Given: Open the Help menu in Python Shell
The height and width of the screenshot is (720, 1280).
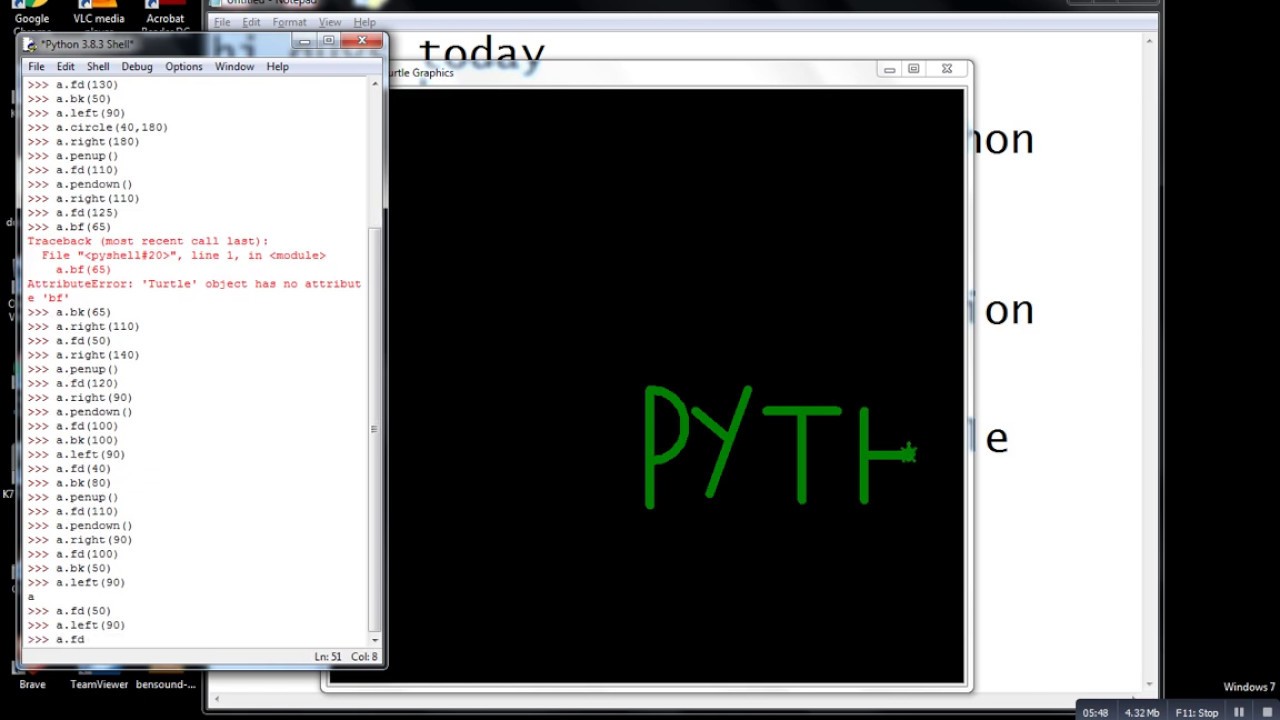Looking at the screenshot, I should (277, 67).
